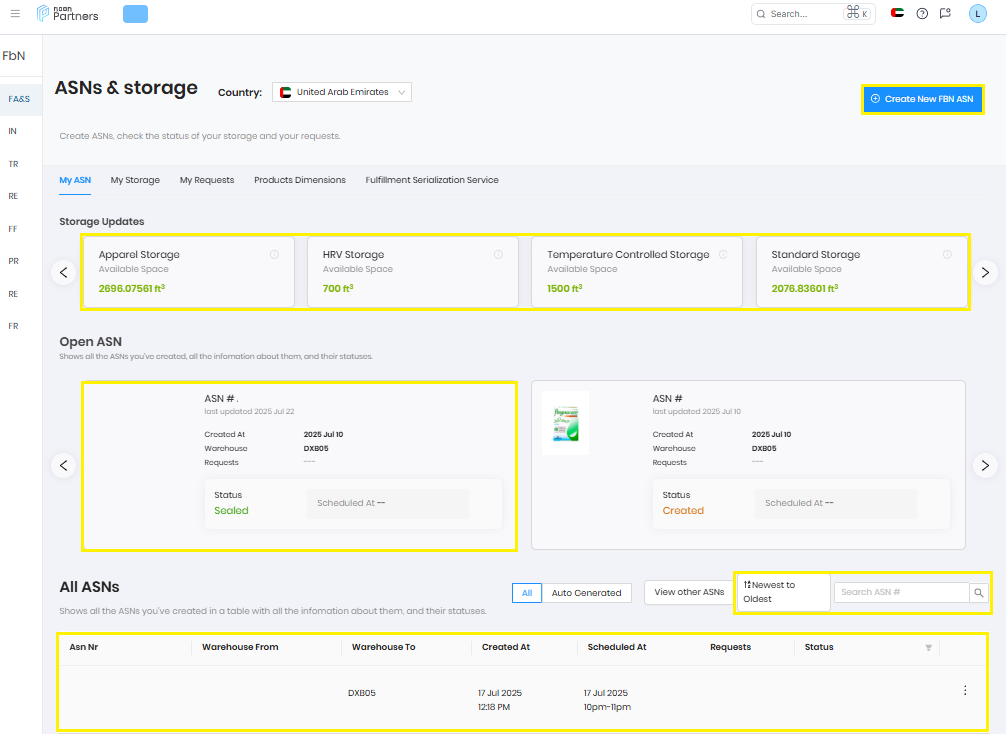Viewport: 1006px width, 734px height.
Task: Click the DXB05 cell in the table row
Action: click(362, 693)
